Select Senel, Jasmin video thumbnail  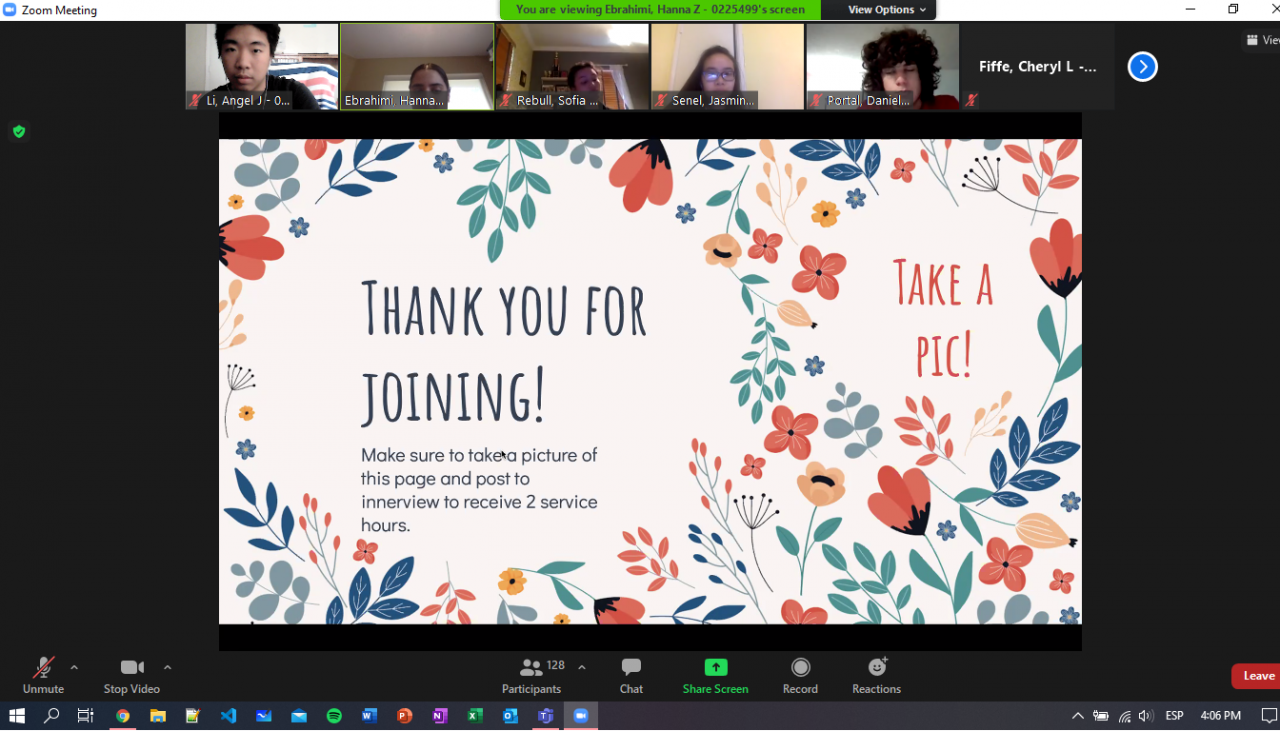click(x=727, y=66)
